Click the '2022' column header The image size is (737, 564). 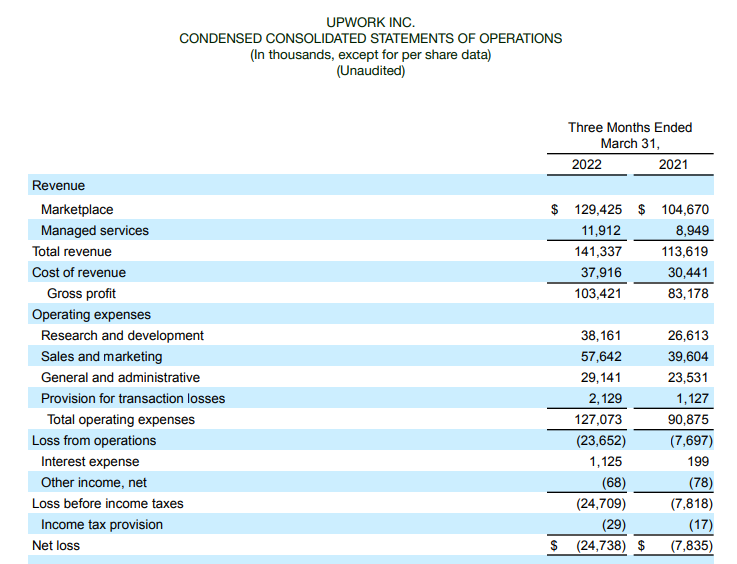[x=587, y=164]
